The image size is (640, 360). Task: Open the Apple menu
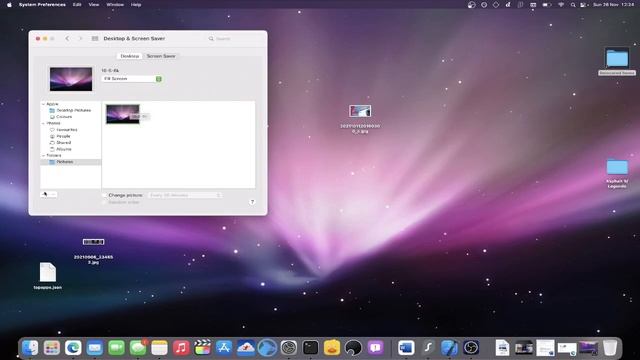coord(9,4)
